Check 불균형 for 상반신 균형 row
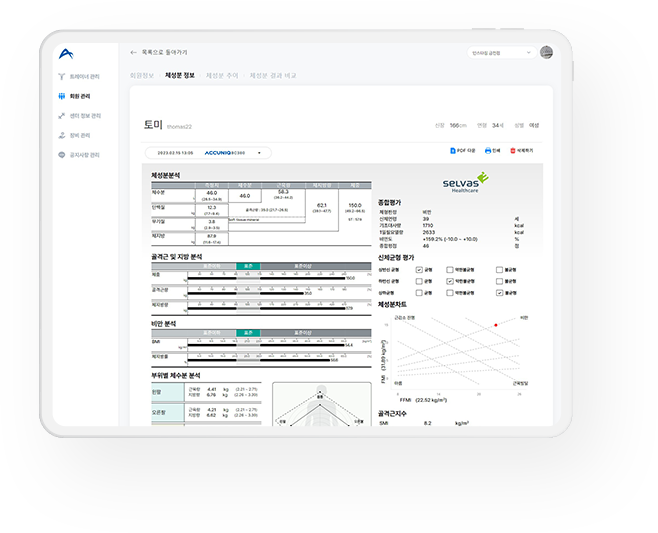Image resolution: width=658 pixels, height=533 pixels. pos(499,269)
